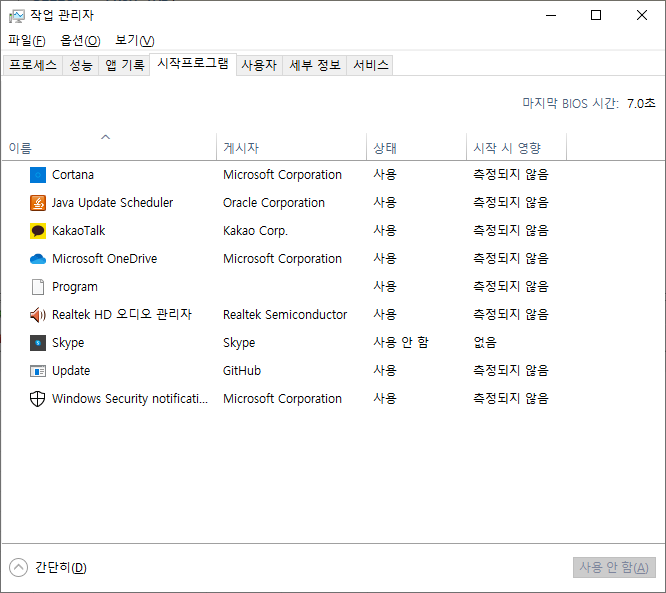Switch to the 서비스 tab
Image resolution: width=666 pixels, height=593 pixels.
pyautogui.click(x=370, y=65)
